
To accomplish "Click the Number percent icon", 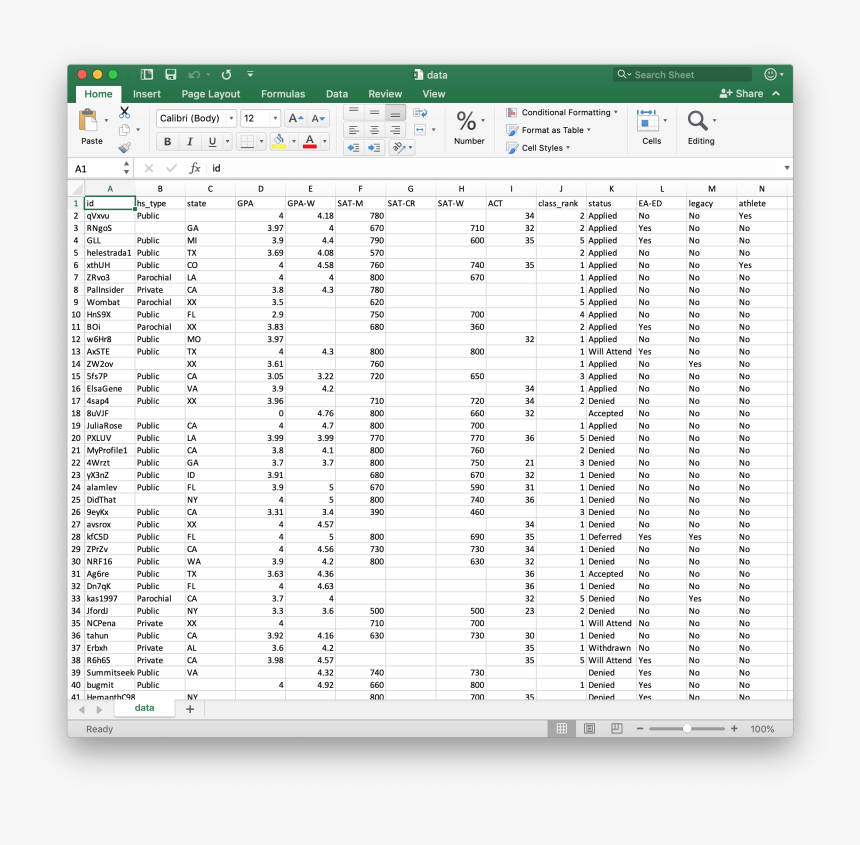I will [466, 121].
